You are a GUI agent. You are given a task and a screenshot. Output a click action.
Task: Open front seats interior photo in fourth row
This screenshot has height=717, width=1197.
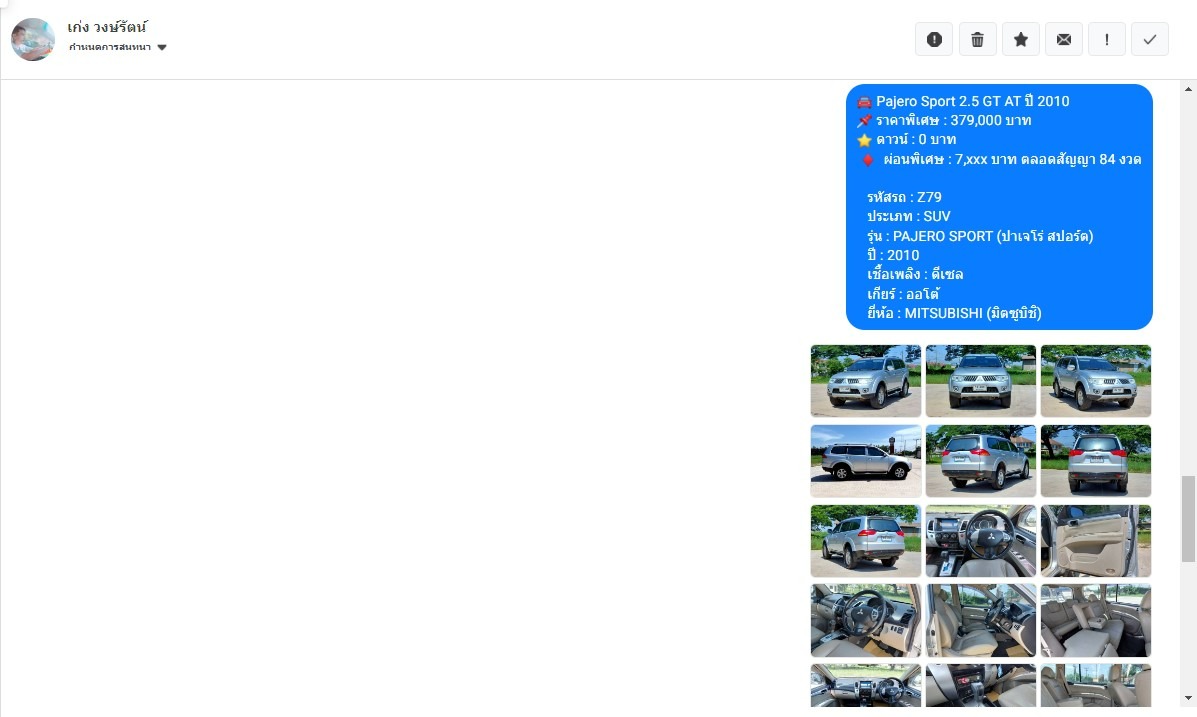[x=981, y=621]
